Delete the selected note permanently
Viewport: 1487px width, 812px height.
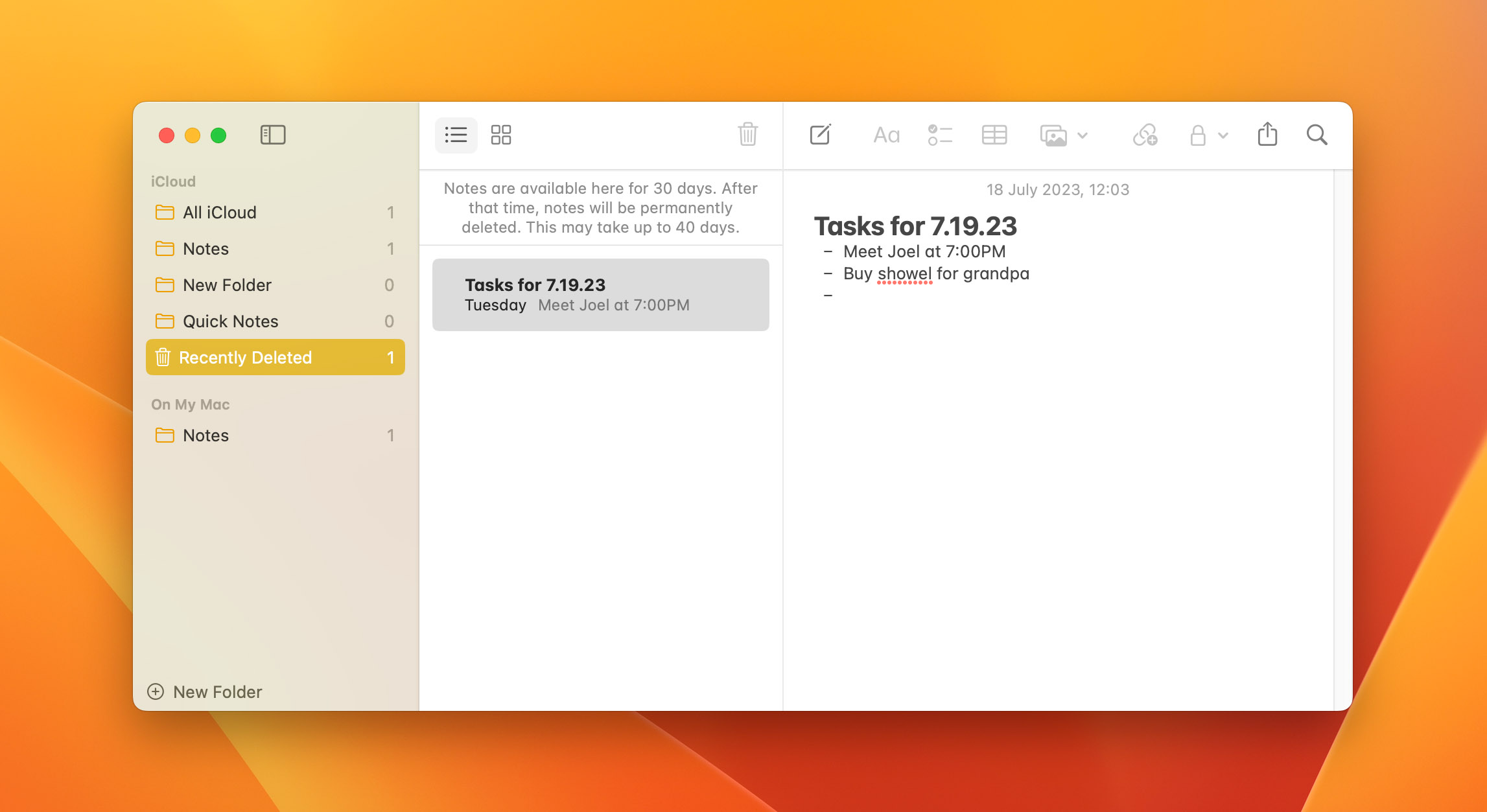(x=749, y=134)
